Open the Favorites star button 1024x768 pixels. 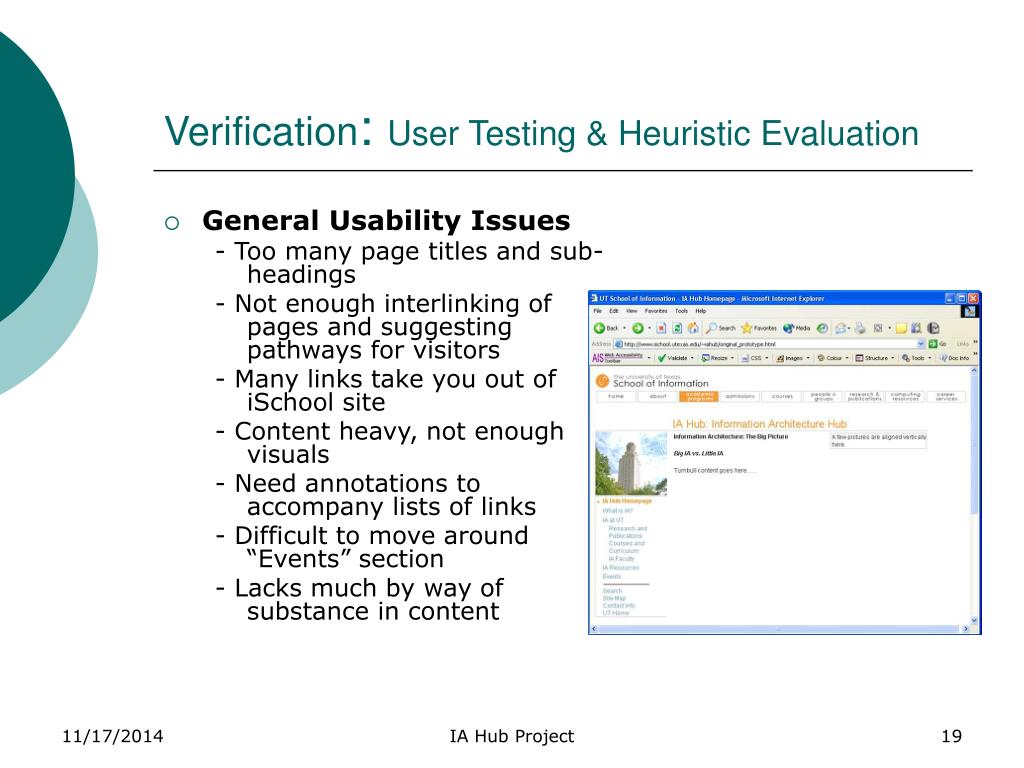point(759,328)
